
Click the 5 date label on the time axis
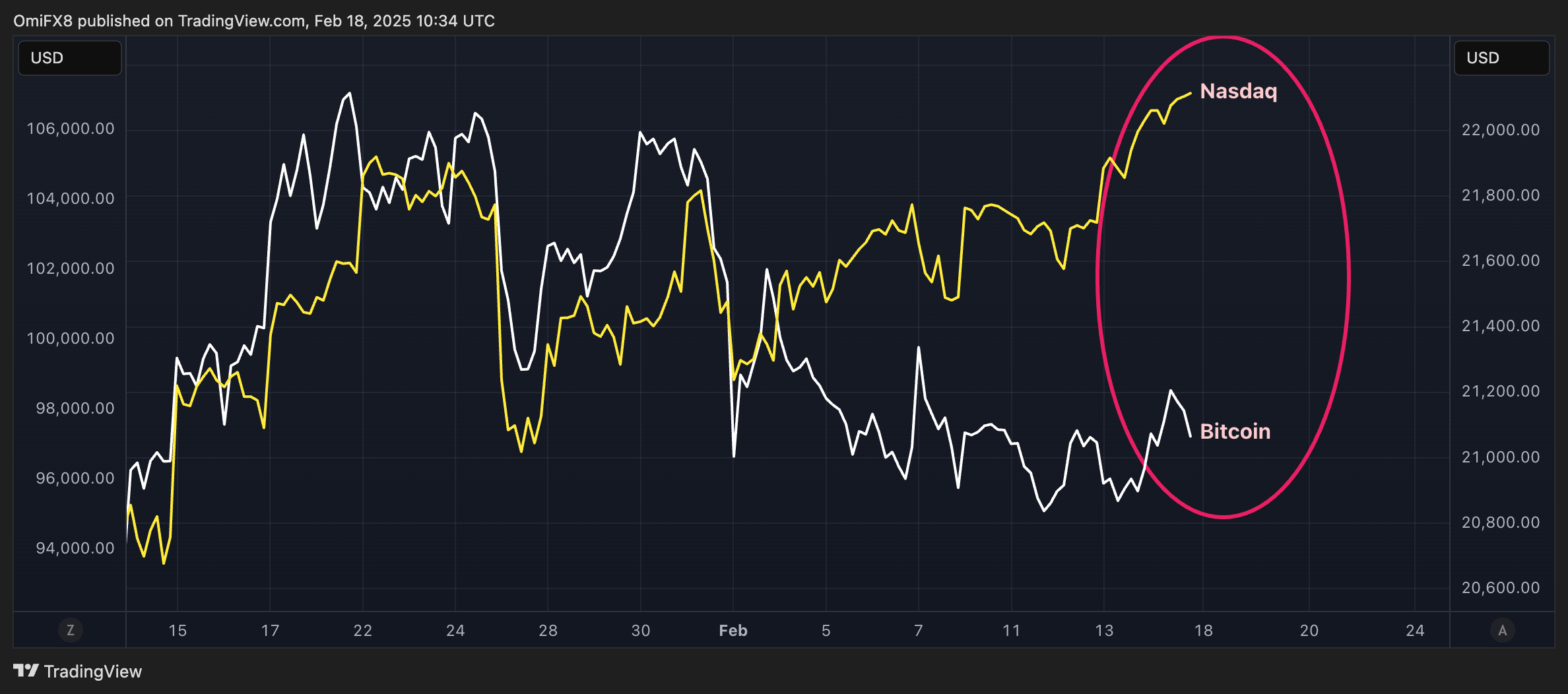coord(826,631)
